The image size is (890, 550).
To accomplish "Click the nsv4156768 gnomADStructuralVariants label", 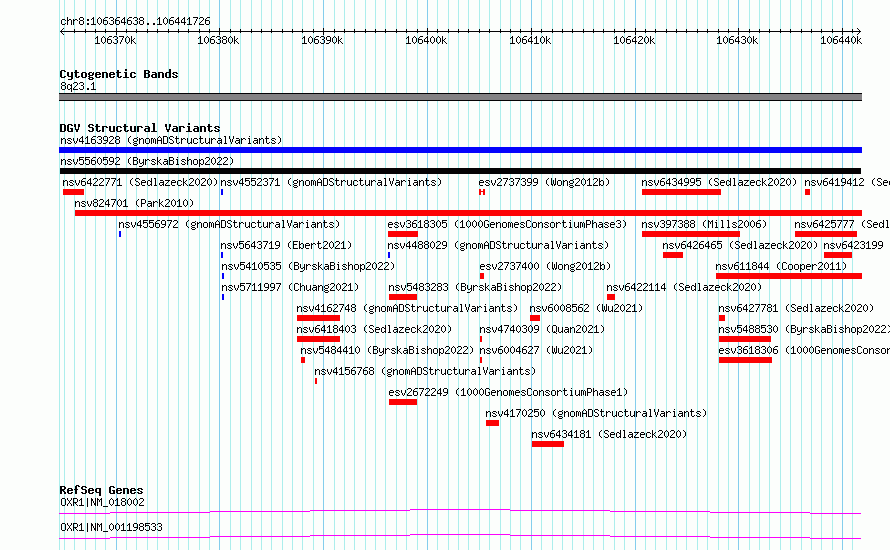I will [425, 371].
